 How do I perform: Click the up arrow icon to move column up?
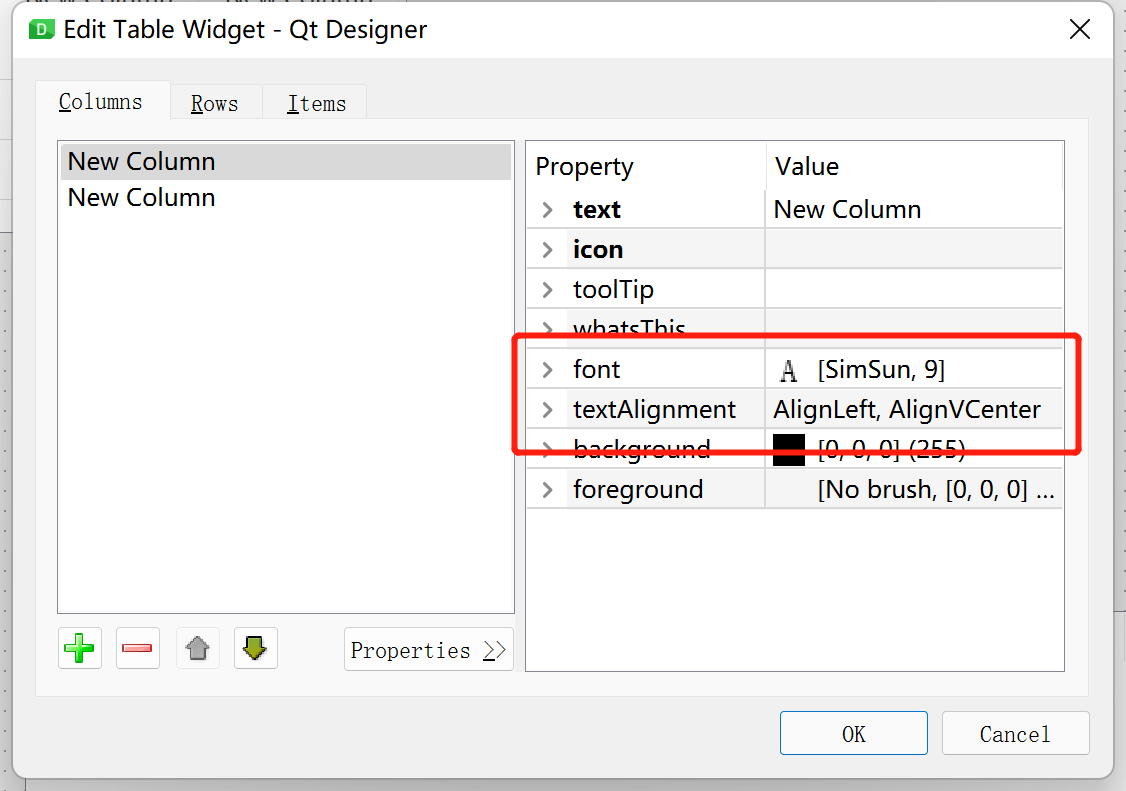(197, 648)
